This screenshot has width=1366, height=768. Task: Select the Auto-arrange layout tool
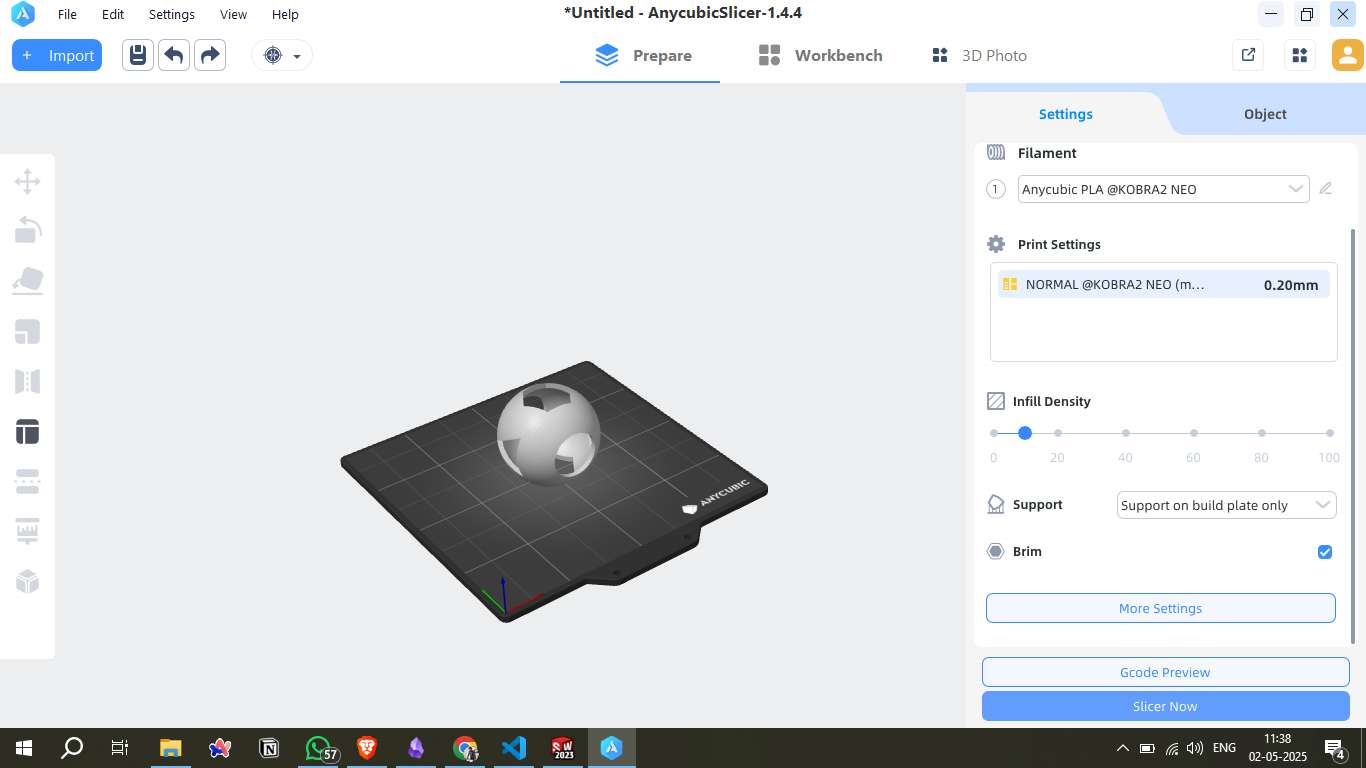click(x=27, y=431)
